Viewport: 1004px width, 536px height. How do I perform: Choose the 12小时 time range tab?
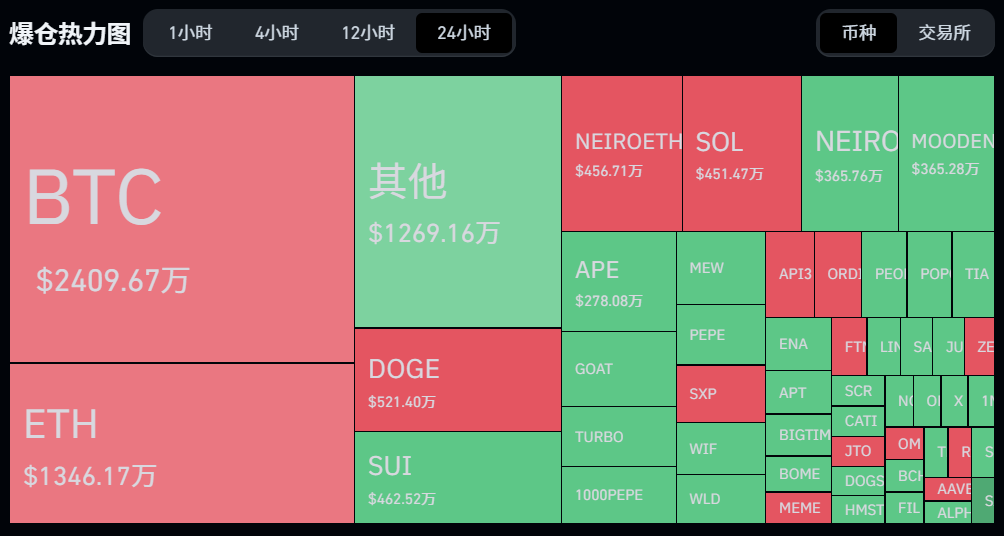click(367, 33)
